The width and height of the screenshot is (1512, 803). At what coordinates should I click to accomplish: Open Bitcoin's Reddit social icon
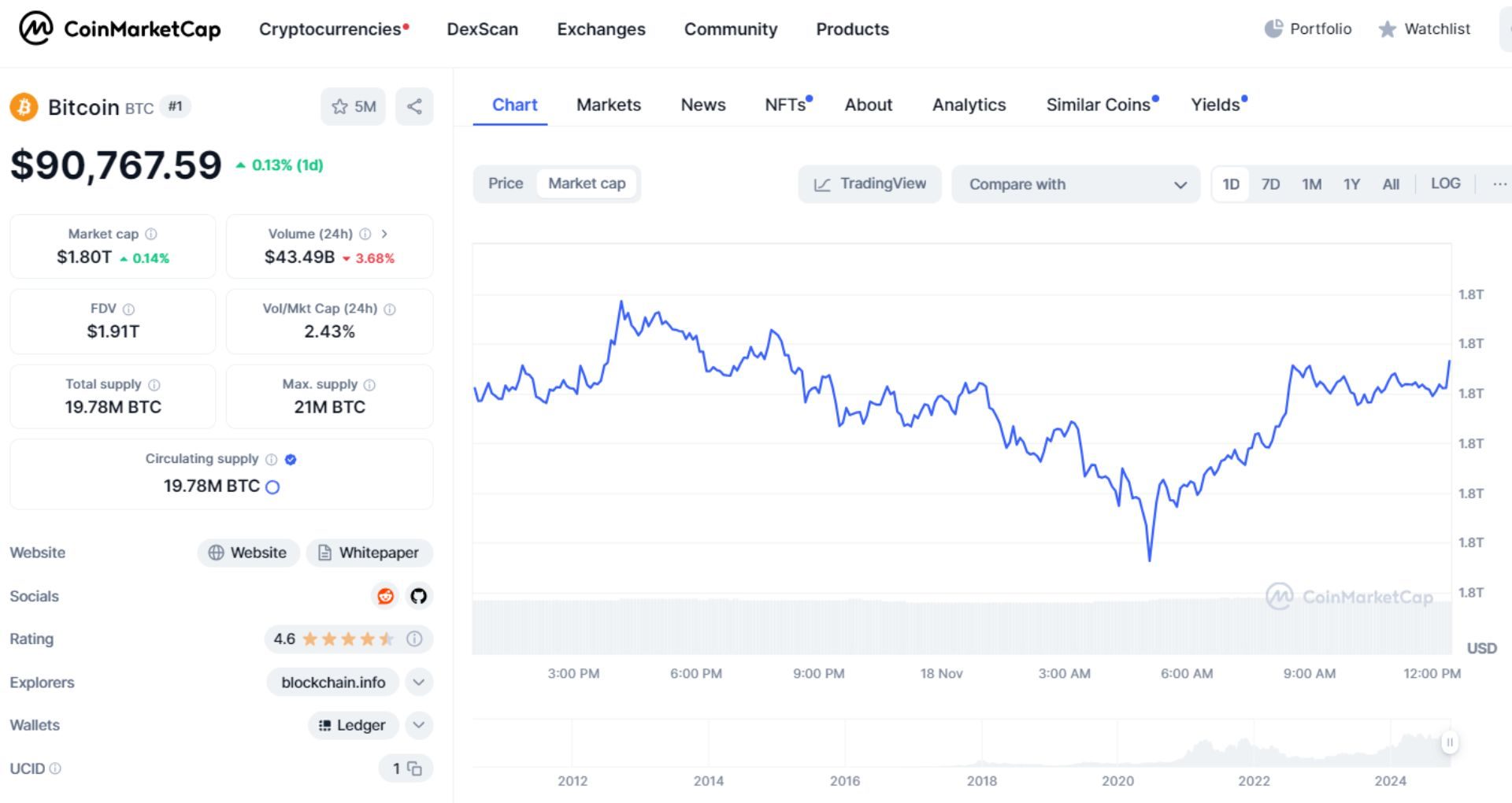(x=385, y=596)
